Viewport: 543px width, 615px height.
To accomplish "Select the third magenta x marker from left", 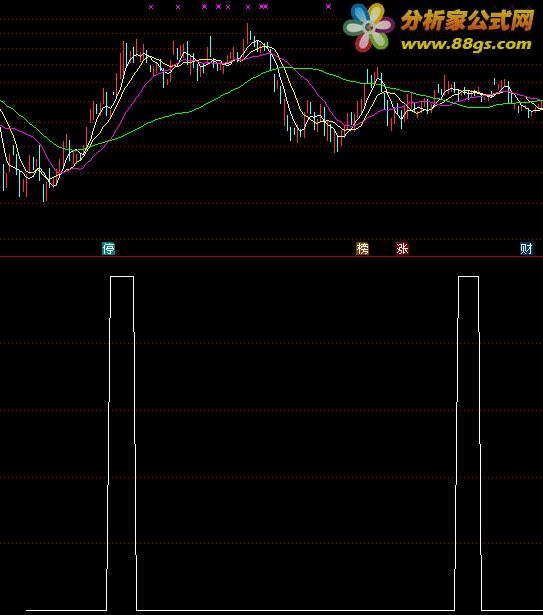I will pyautogui.click(x=204, y=6).
